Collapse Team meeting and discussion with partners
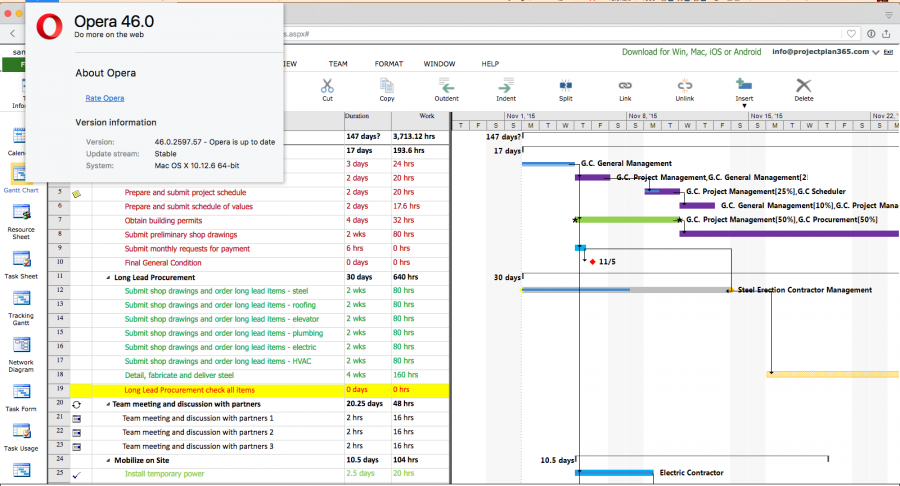This screenshot has width=900, height=486. (108, 405)
